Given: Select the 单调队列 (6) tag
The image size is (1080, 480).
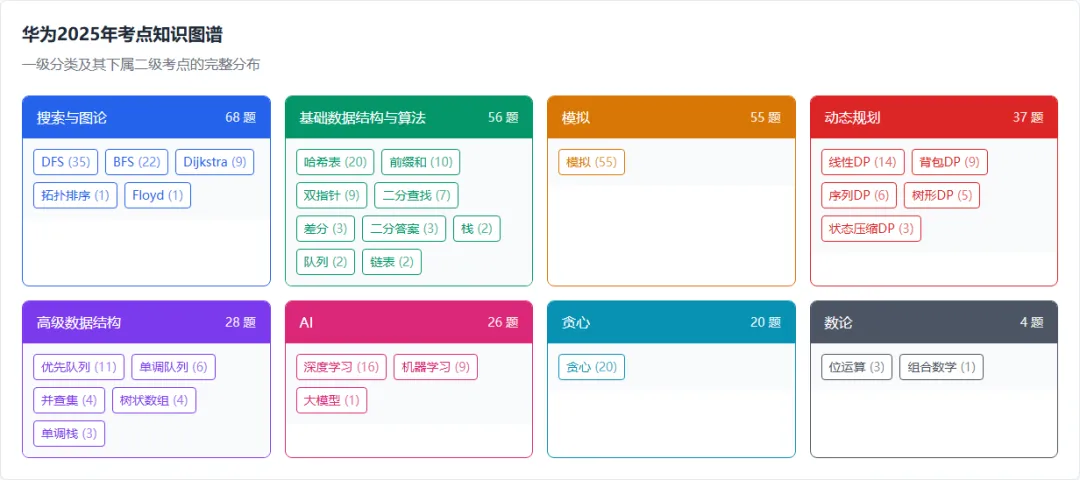Looking at the screenshot, I should click(174, 367).
